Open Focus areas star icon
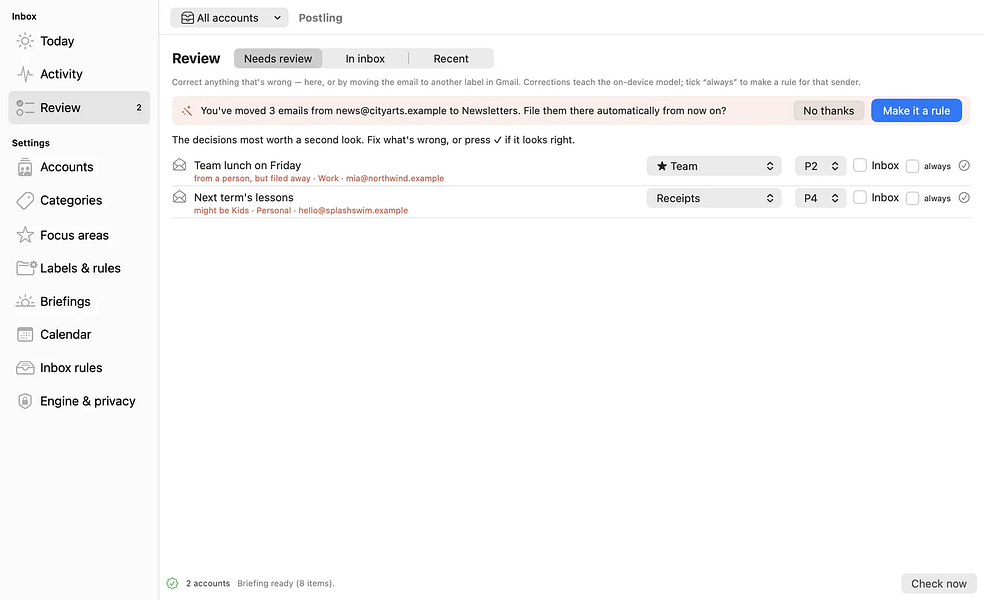This screenshot has width=984, height=600. click(x=25, y=235)
